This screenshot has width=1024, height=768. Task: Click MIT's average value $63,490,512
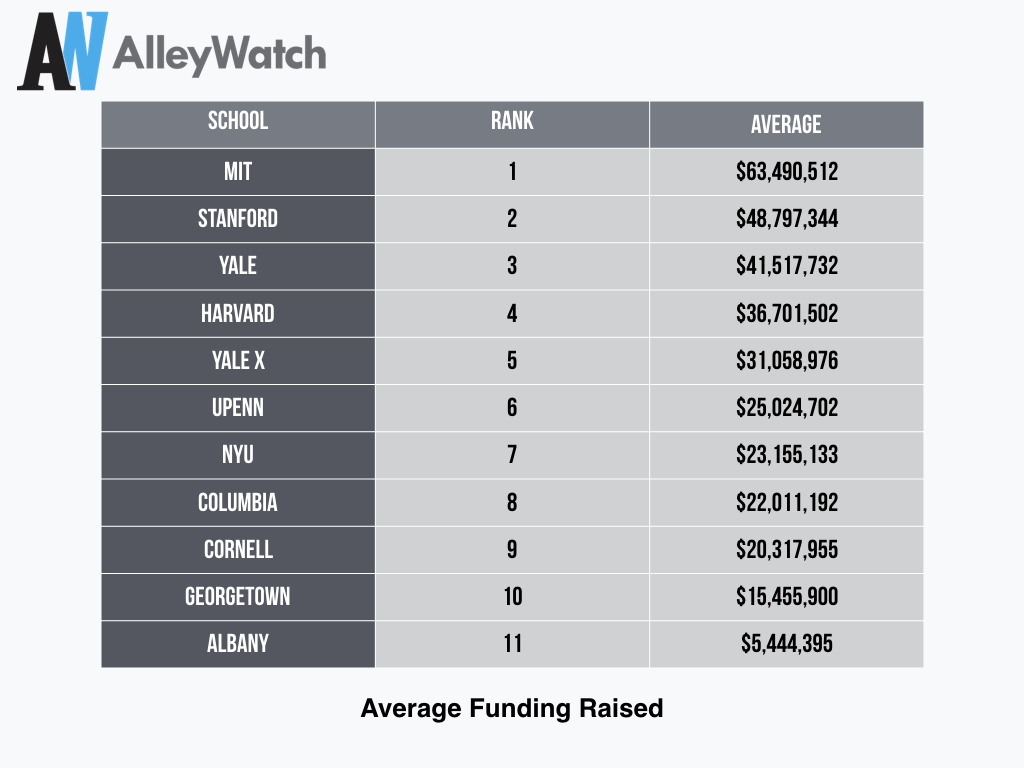tap(786, 172)
